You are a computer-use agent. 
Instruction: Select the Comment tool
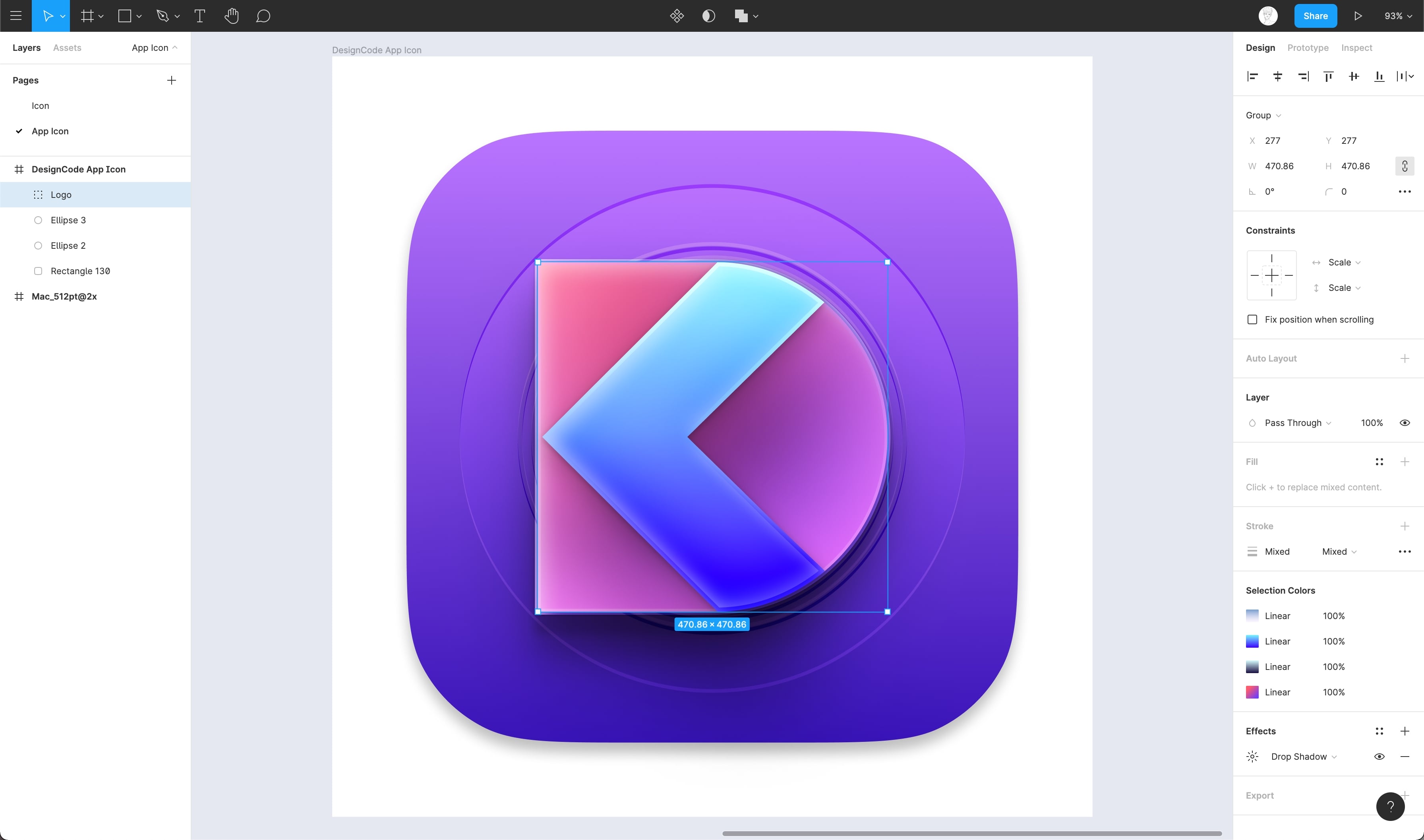(x=263, y=16)
